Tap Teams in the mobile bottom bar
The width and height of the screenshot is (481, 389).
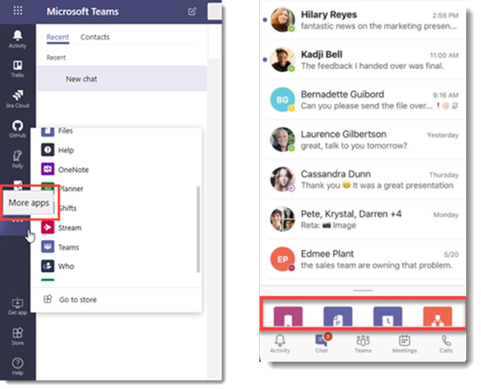(363, 344)
